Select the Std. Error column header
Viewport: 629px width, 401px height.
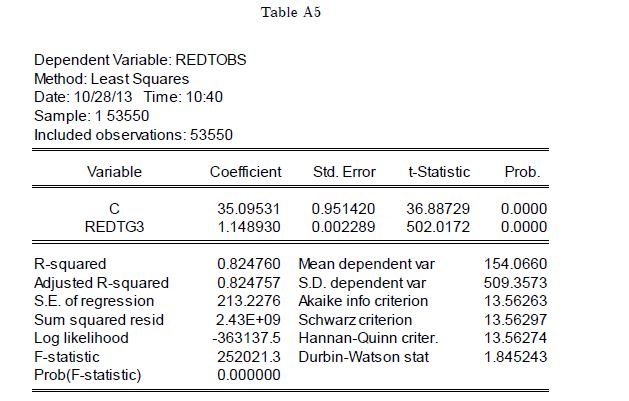pos(344,172)
